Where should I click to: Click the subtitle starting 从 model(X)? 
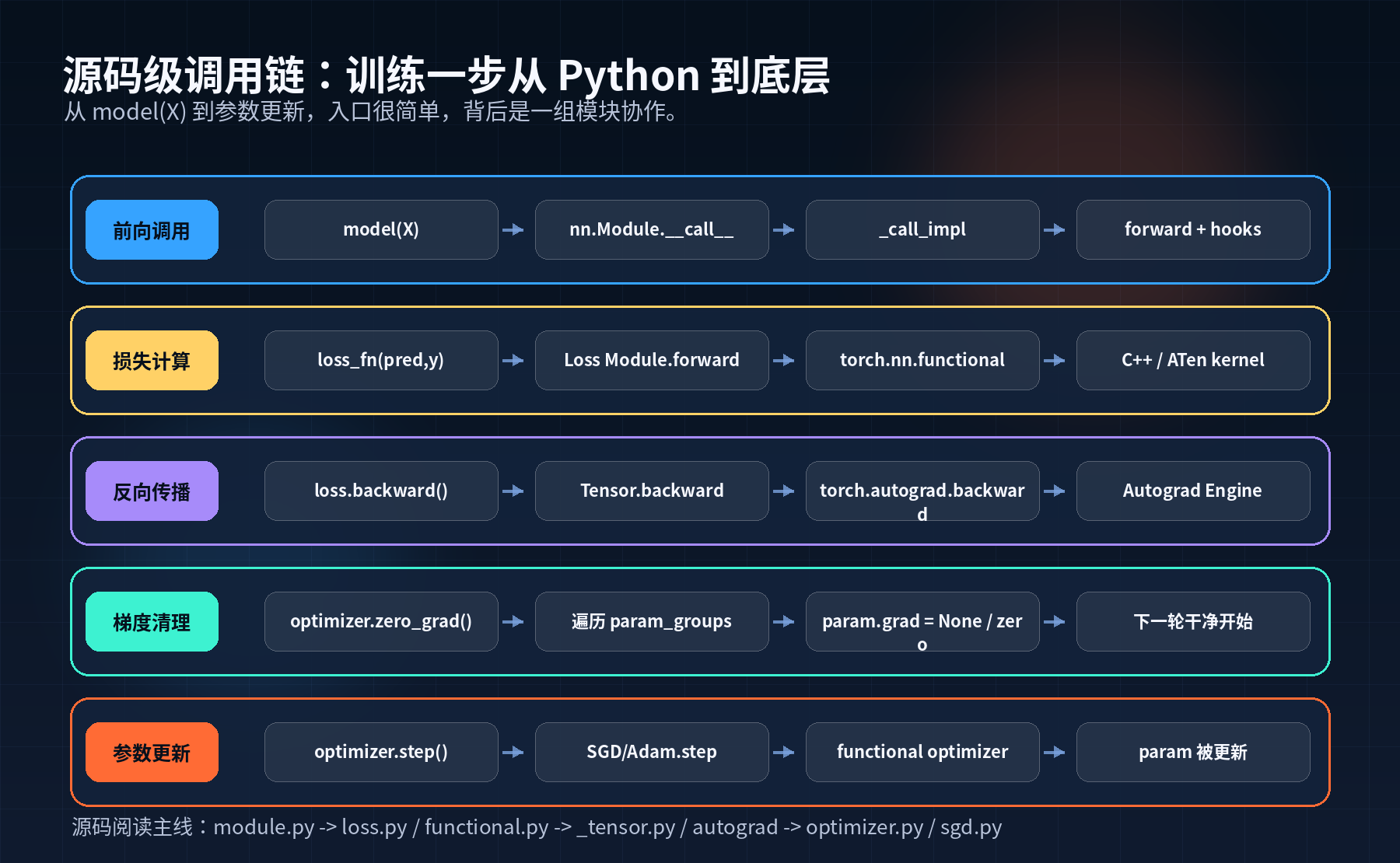pos(371,112)
